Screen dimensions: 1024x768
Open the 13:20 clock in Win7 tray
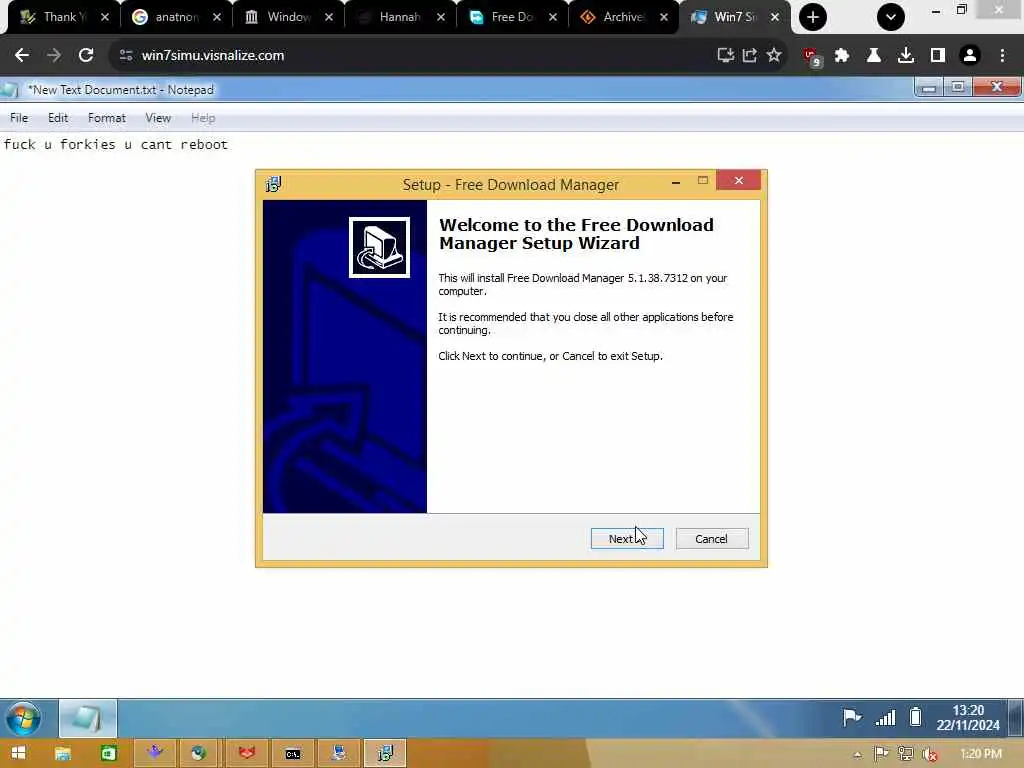(x=968, y=718)
